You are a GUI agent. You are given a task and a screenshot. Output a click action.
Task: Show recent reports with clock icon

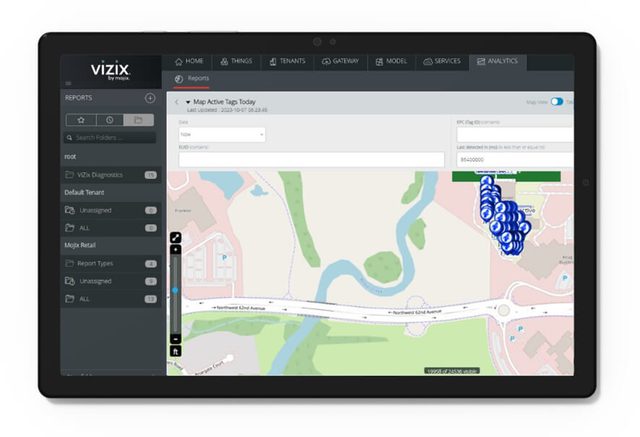click(x=110, y=120)
